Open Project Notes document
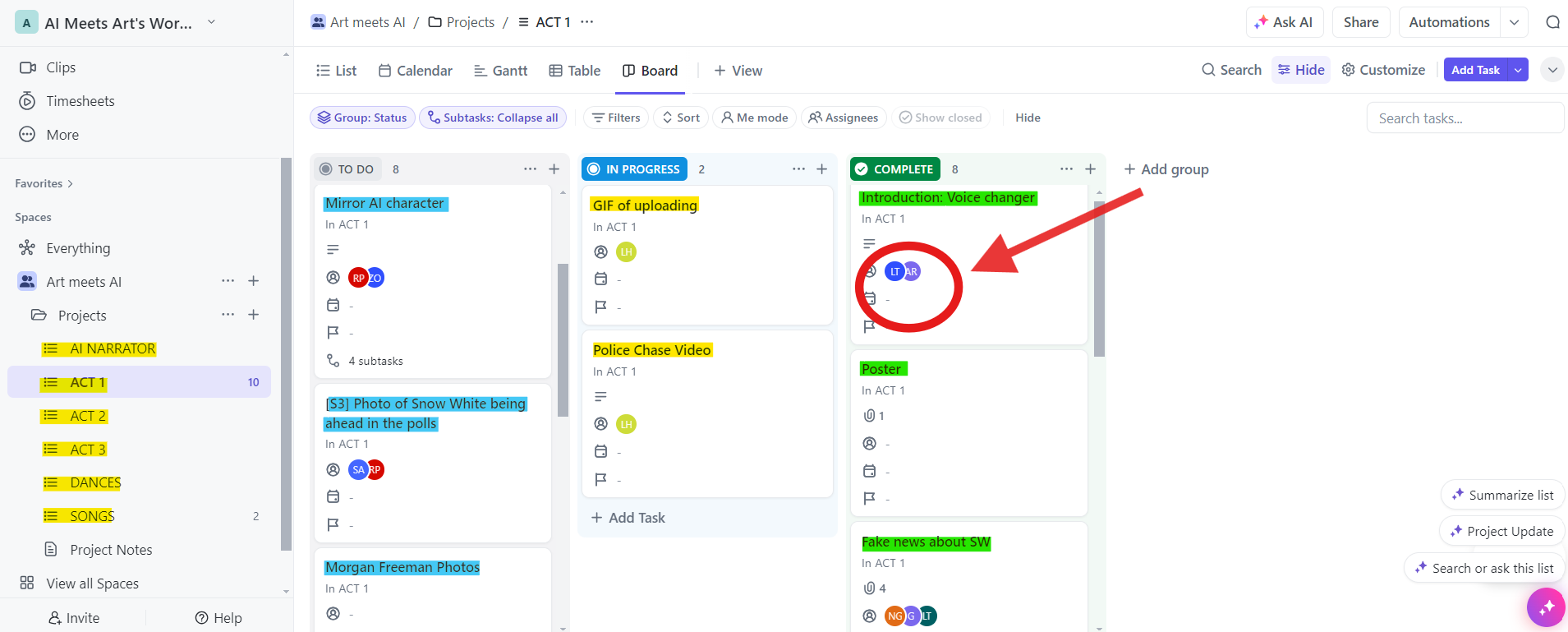1568x632 pixels. tap(98, 550)
